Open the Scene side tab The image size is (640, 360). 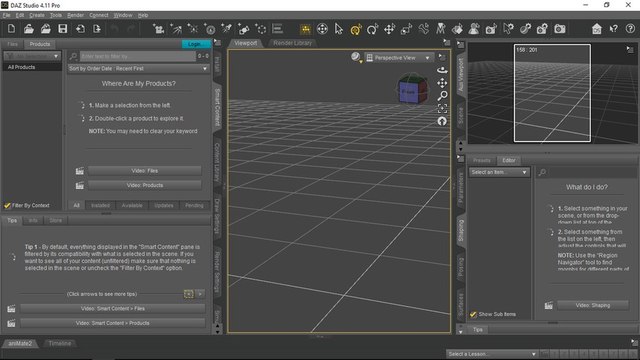click(x=461, y=116)
